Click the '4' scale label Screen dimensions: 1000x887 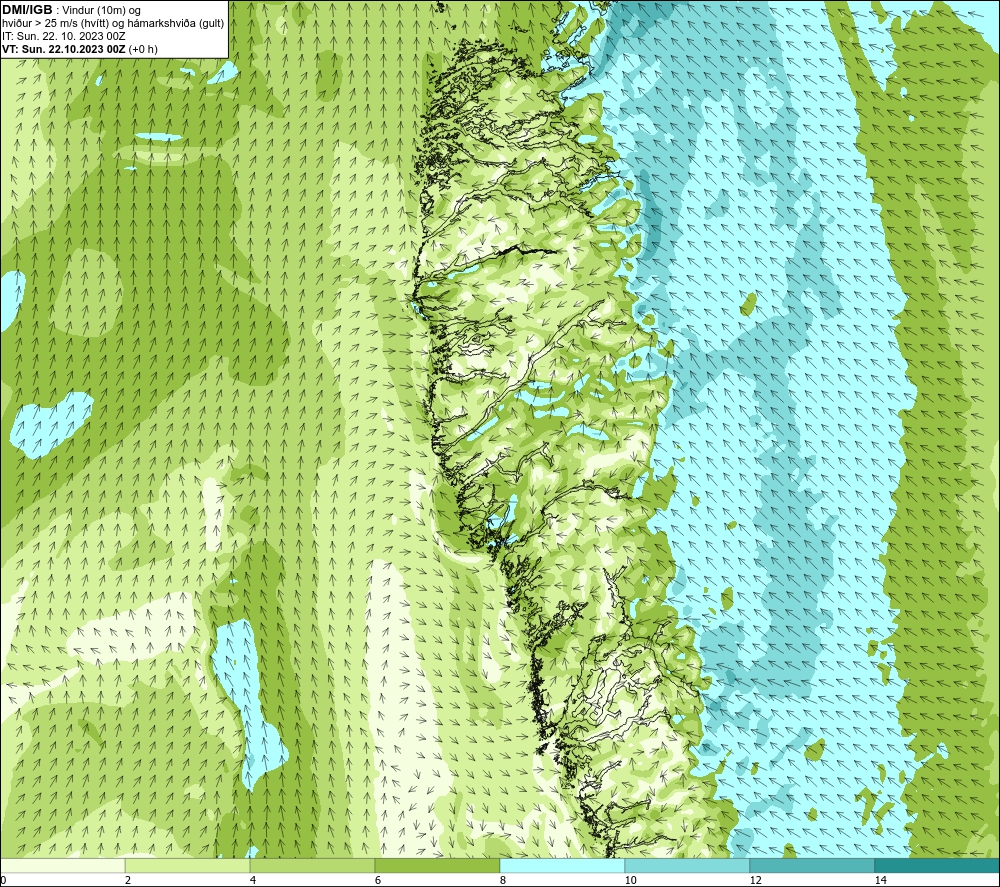(x=253, y=880)
